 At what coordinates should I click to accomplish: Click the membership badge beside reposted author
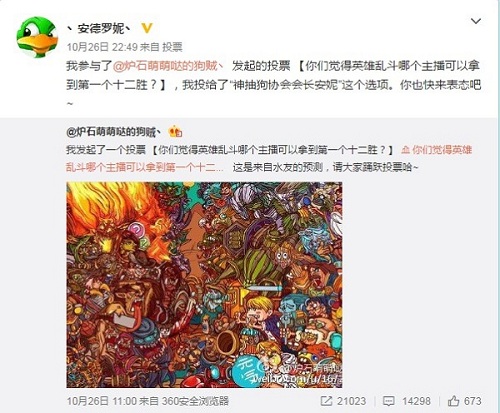click(175, 132)
